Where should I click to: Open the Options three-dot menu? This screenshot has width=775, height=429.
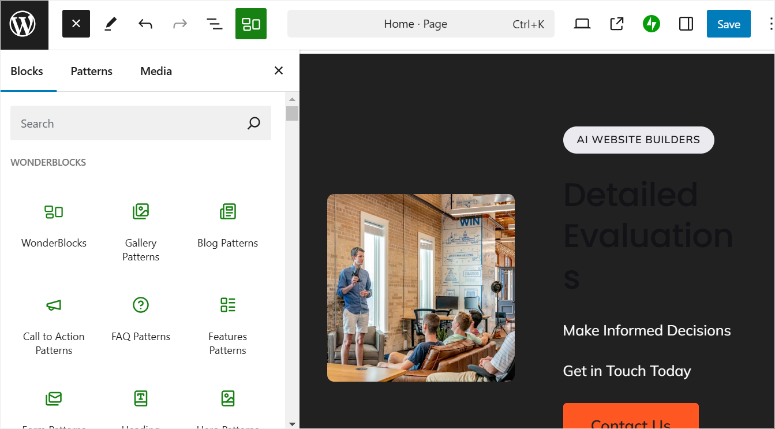point(770,24)
